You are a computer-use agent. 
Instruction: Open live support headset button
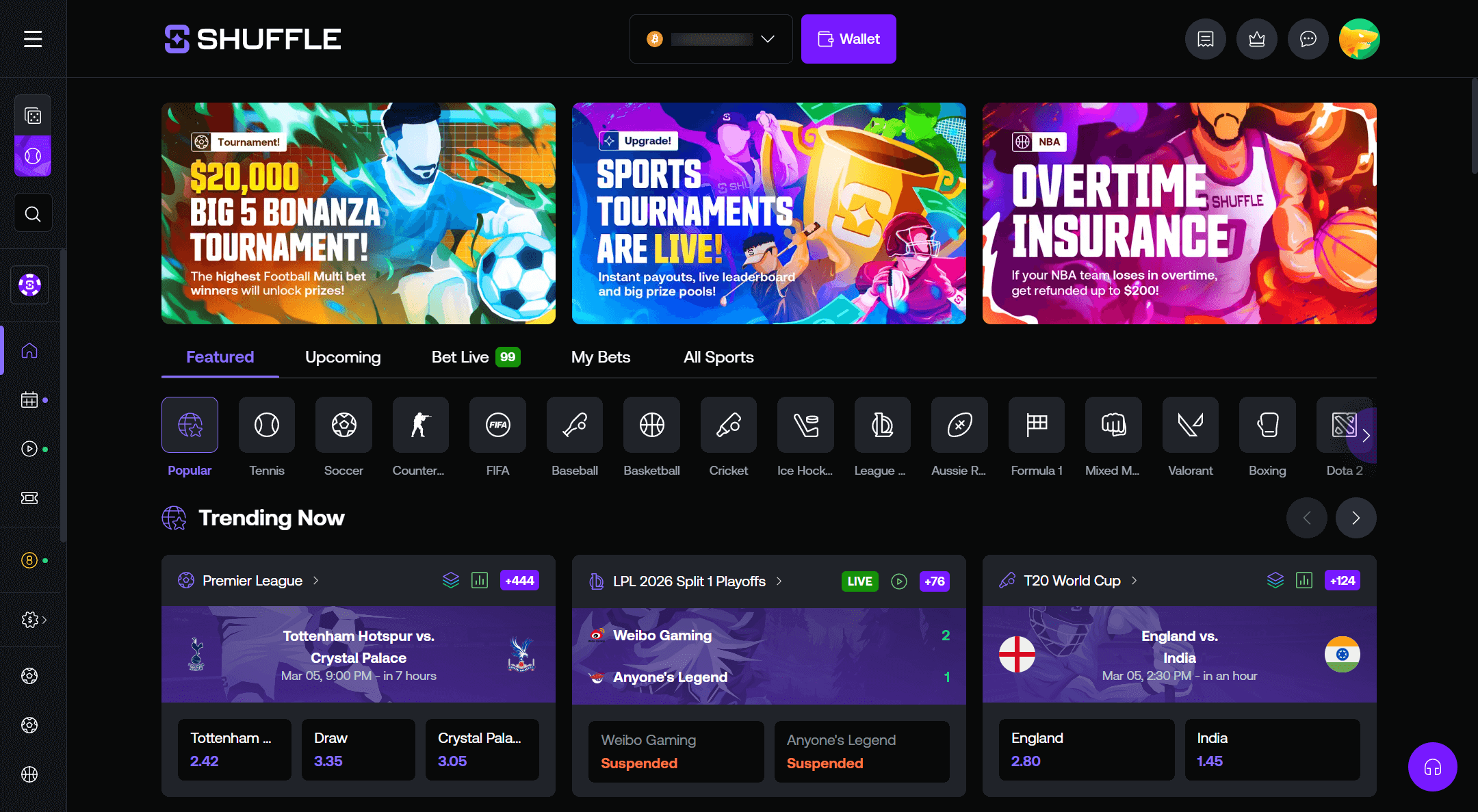(1432, 767)
